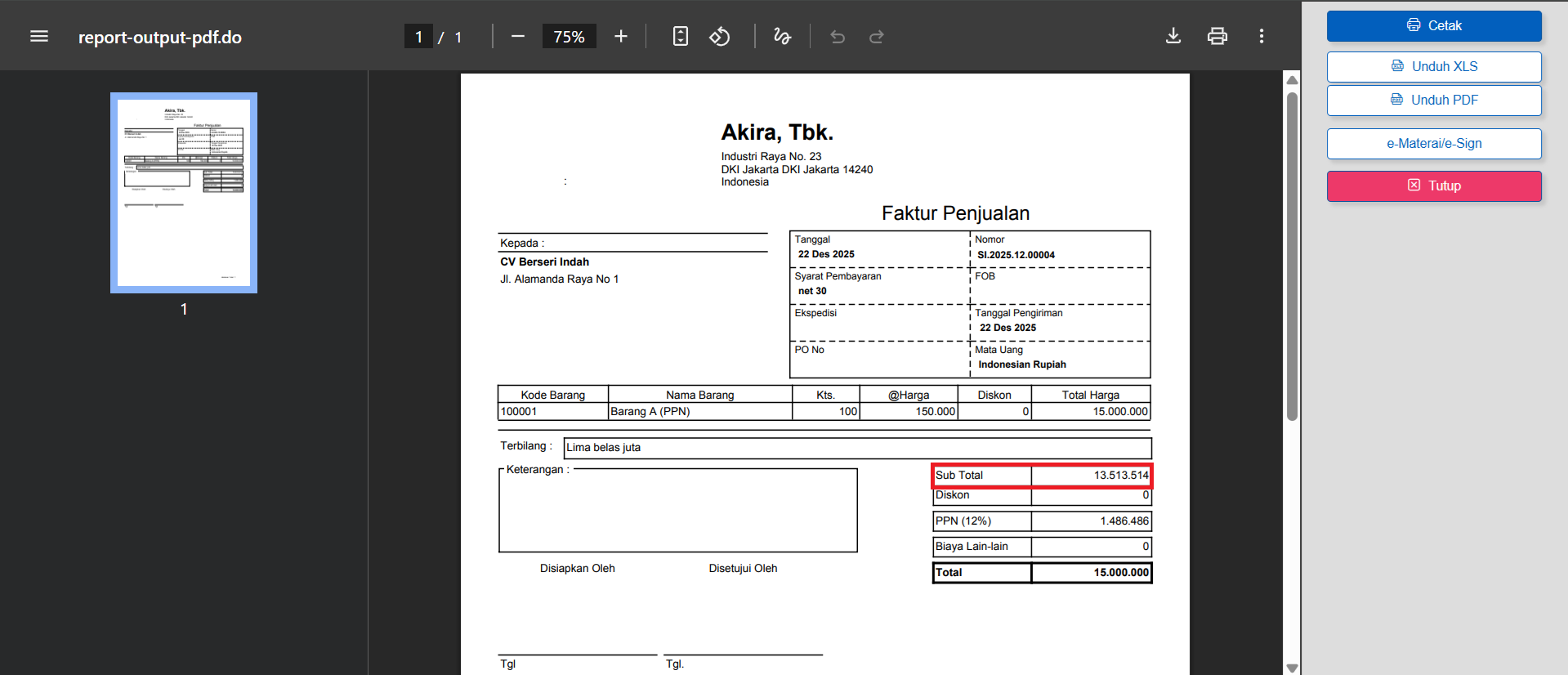The height and width of the screenshot is (675, 1568).
Task: Click the undo arrow in toolbar
Action: [x=838, y=37]
